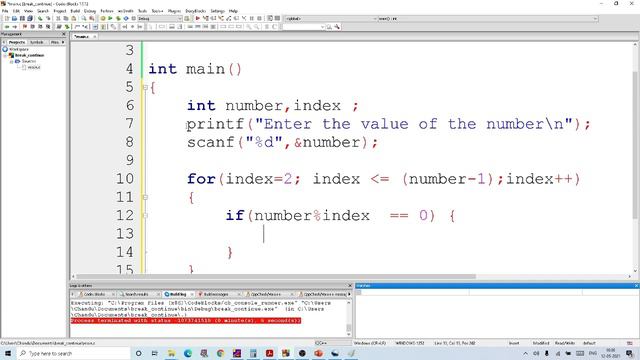Click the red Debug/Continue arrow icon
Screen dimensions: 640x360
tap(198, 18)
